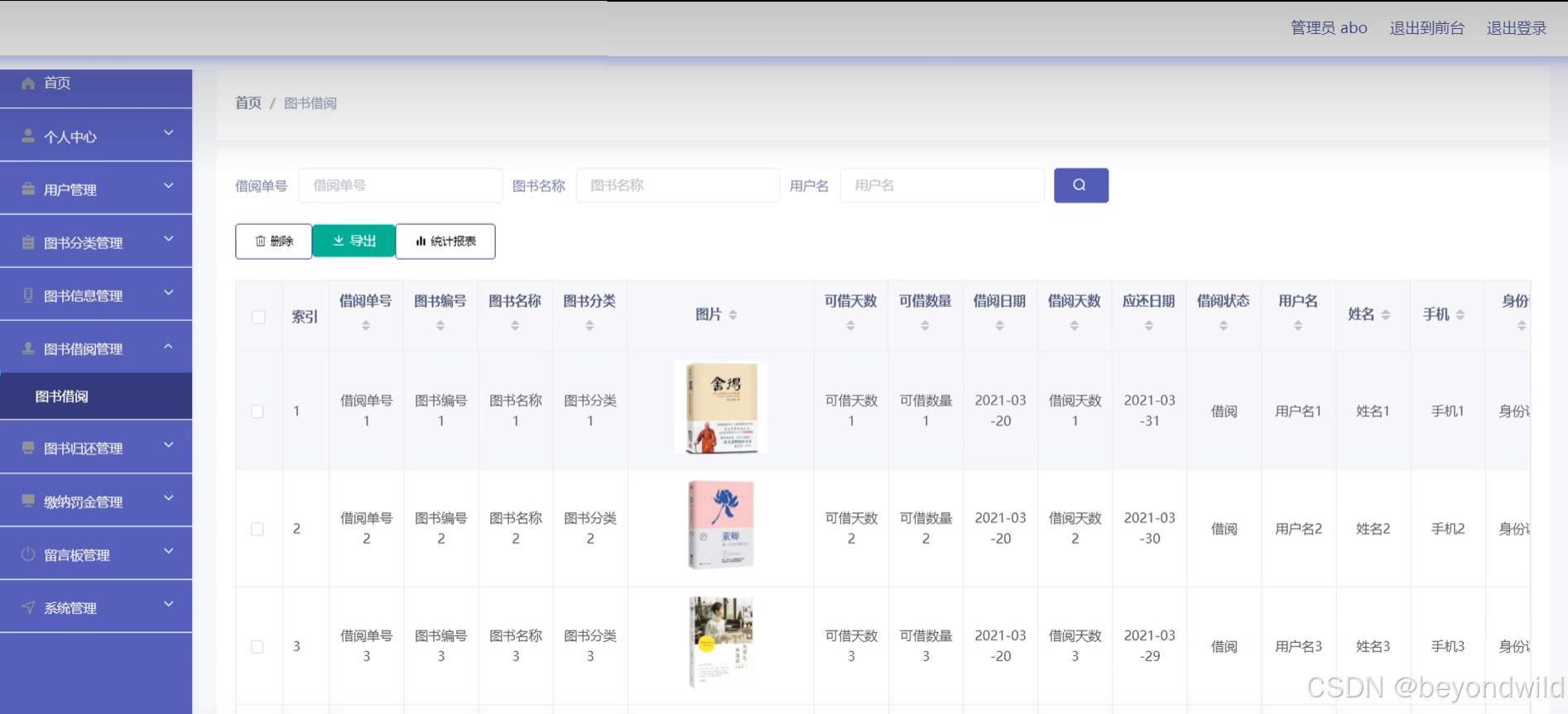1568x714 pixels.
Task: Click the icon beside 缴纳罚金管理
Action: [28, 501]
